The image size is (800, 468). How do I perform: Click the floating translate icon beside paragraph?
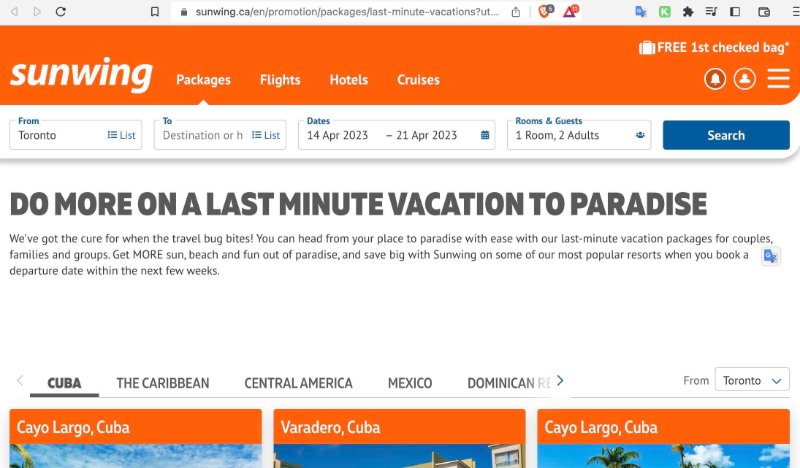(x=770, y=255)
